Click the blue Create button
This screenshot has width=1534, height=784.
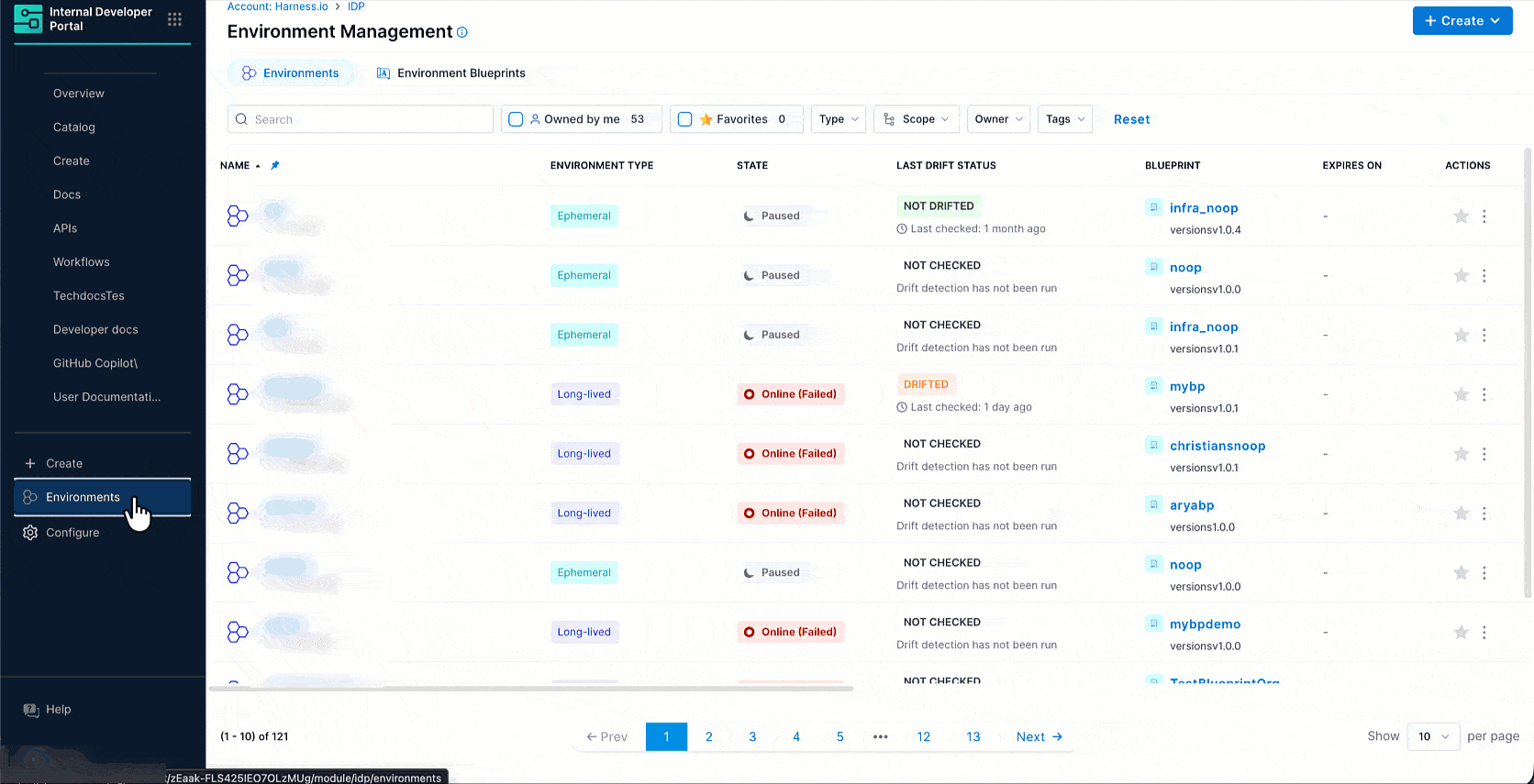1462,21
